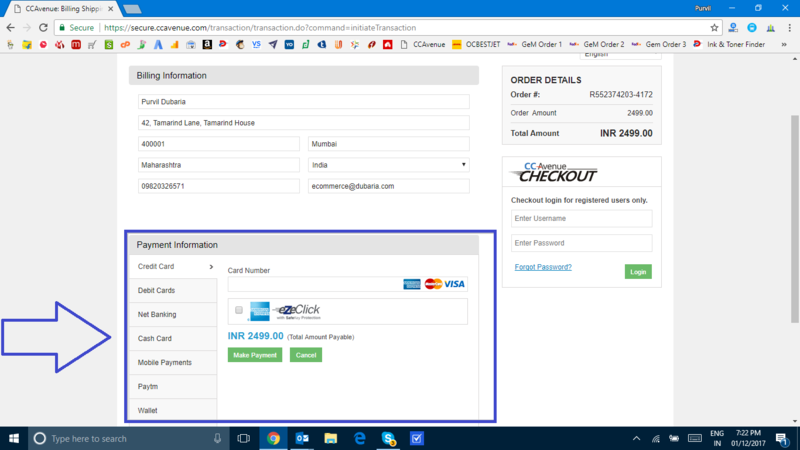Select the Paytm payment option
The width and height of the screenshot is (800, 450).
click(173, 386)
